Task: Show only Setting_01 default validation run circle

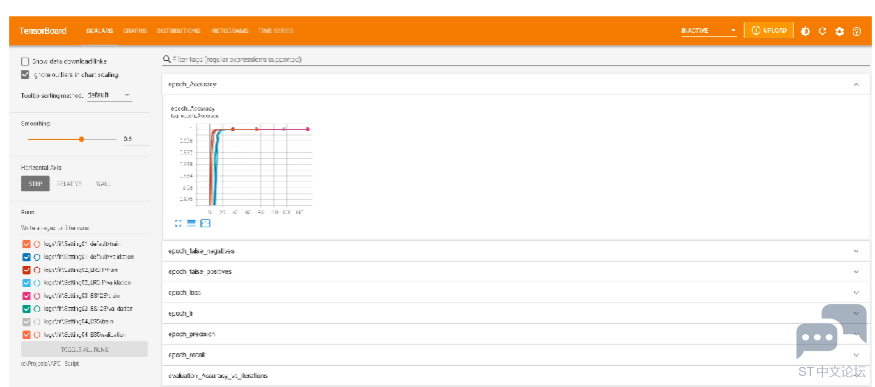Action: click(x=37, y=257)
